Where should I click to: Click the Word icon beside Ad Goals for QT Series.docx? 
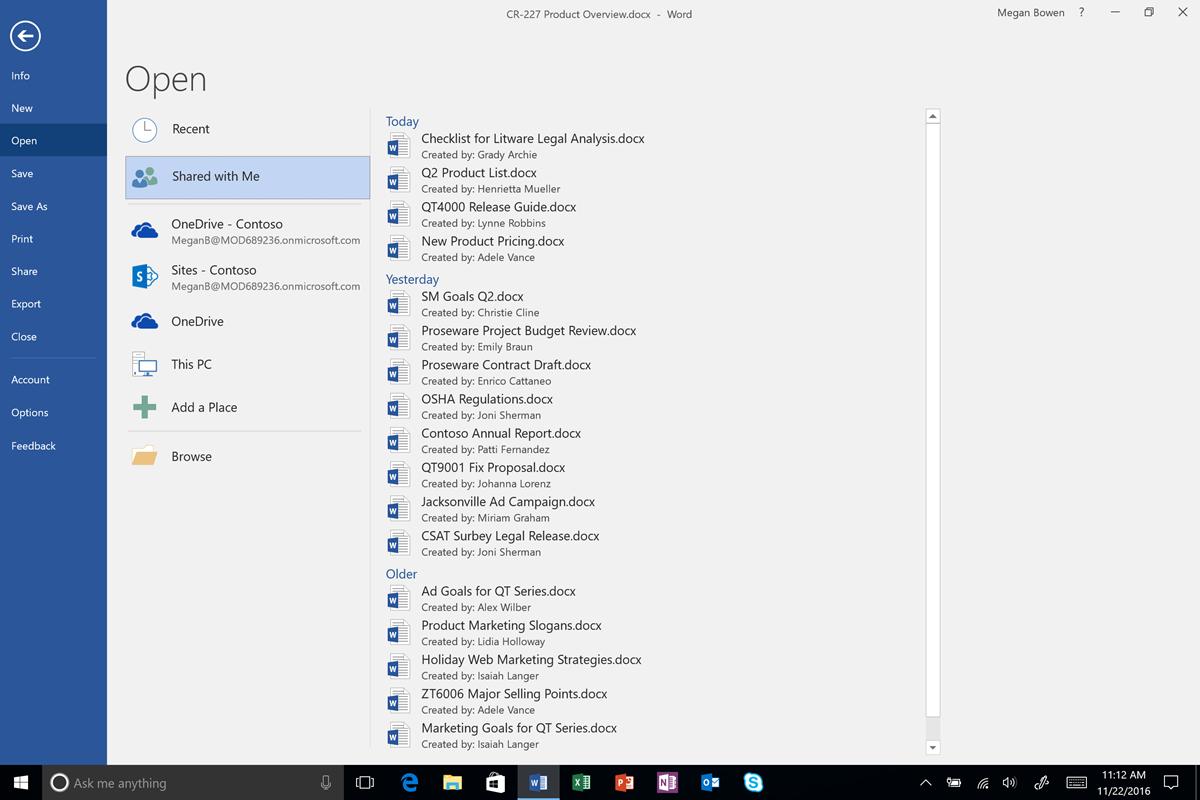398,598
